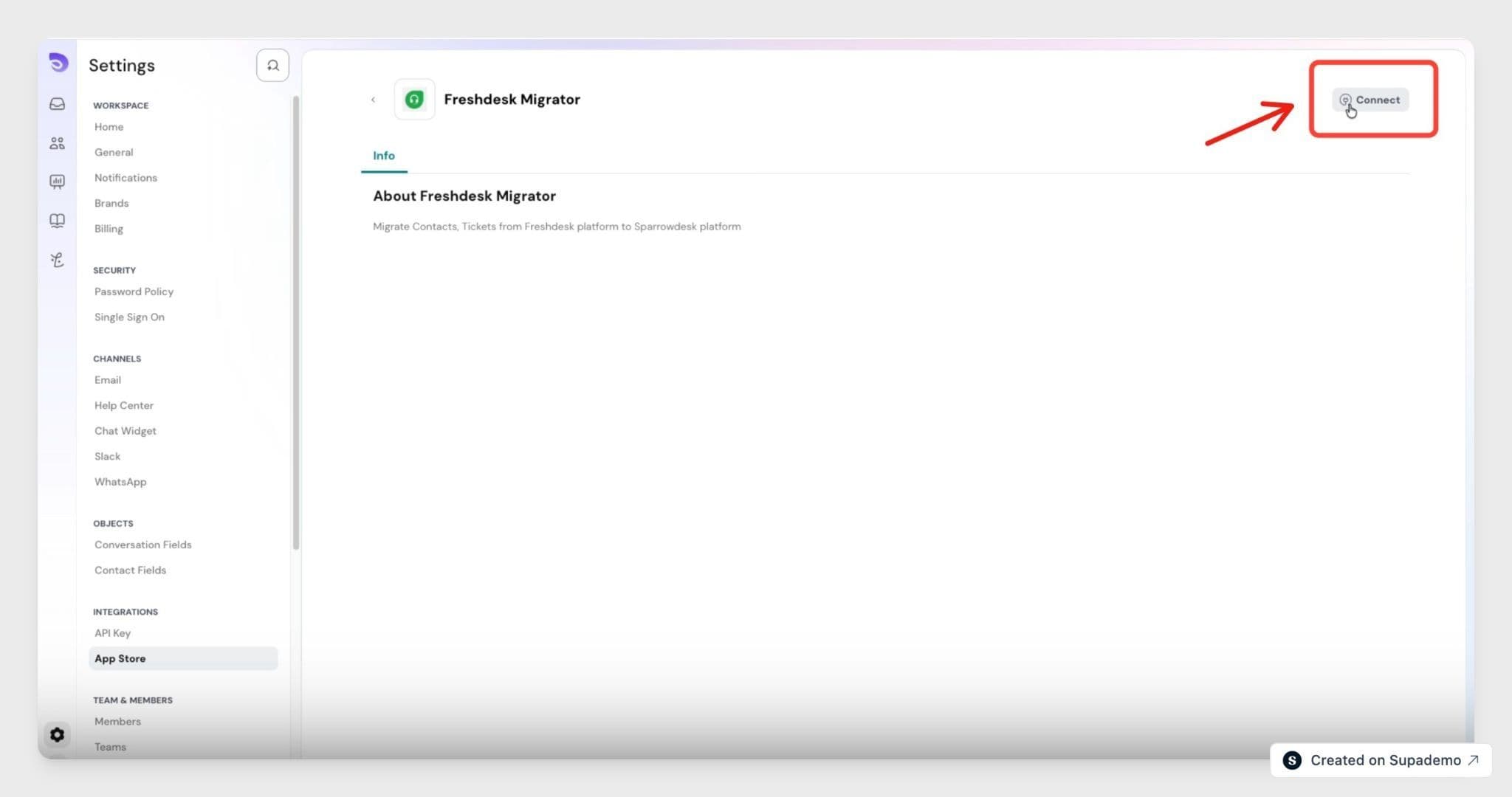
Task: Open Password Policy settings
Action: [134, 291]
